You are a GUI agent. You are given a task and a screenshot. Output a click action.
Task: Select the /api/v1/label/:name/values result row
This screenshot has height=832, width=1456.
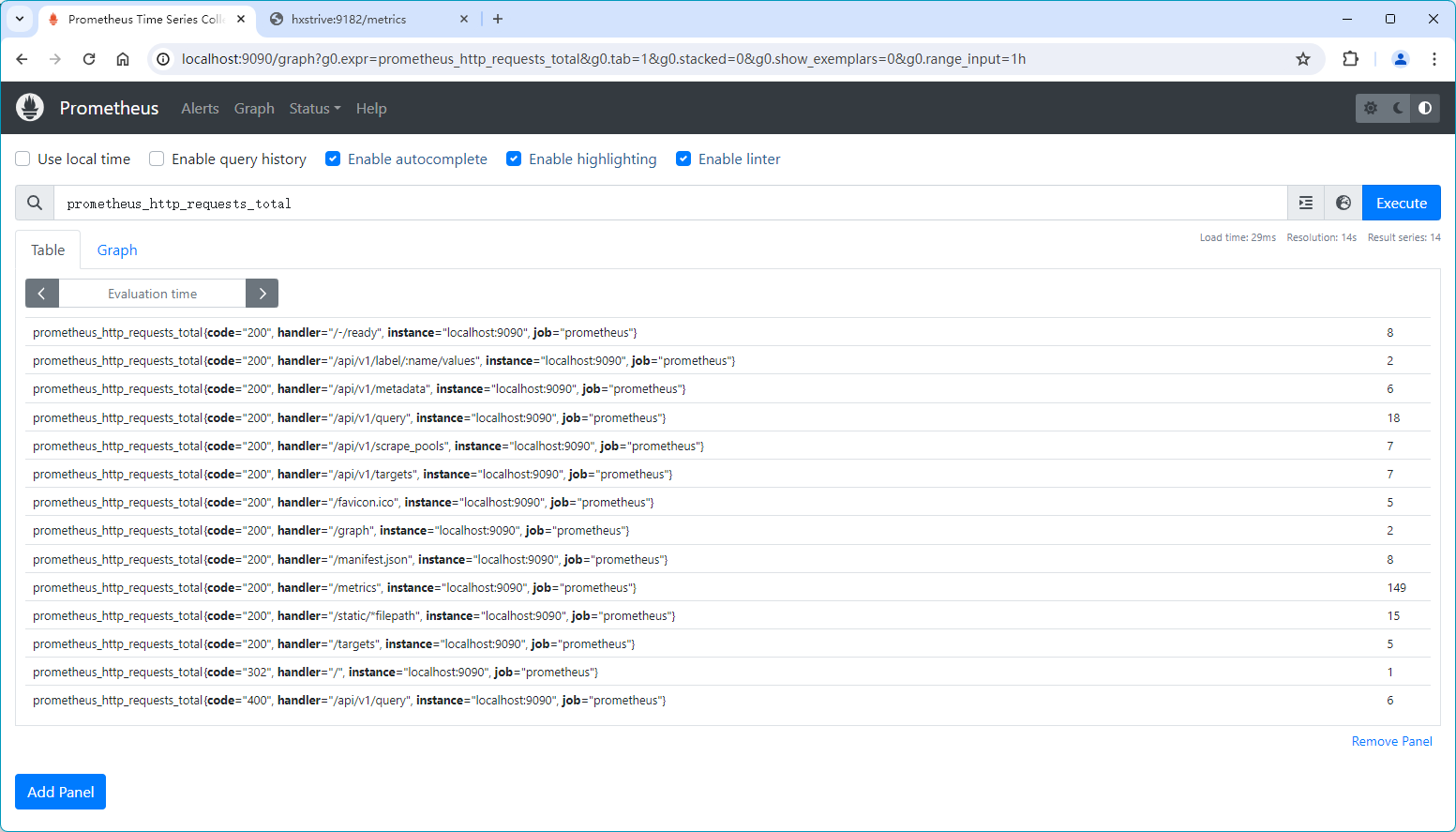728,360
